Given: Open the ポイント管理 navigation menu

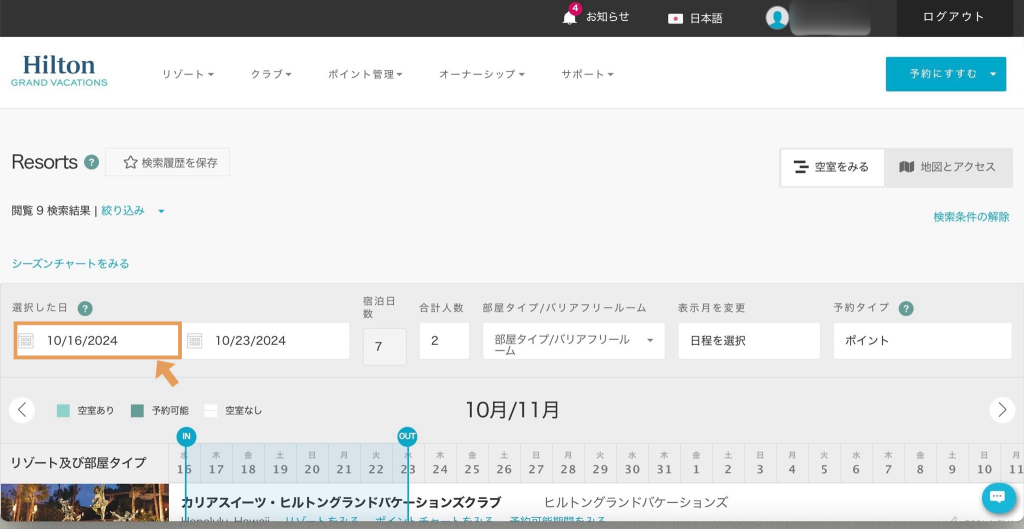Looking at the screenshot, I should point(364,74).
